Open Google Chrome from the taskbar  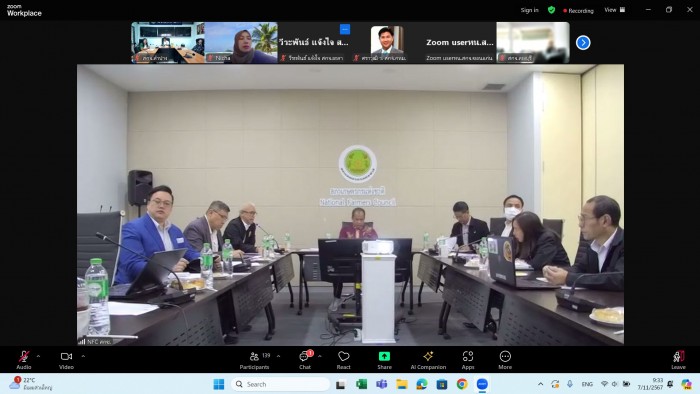[x=462, y=384]
